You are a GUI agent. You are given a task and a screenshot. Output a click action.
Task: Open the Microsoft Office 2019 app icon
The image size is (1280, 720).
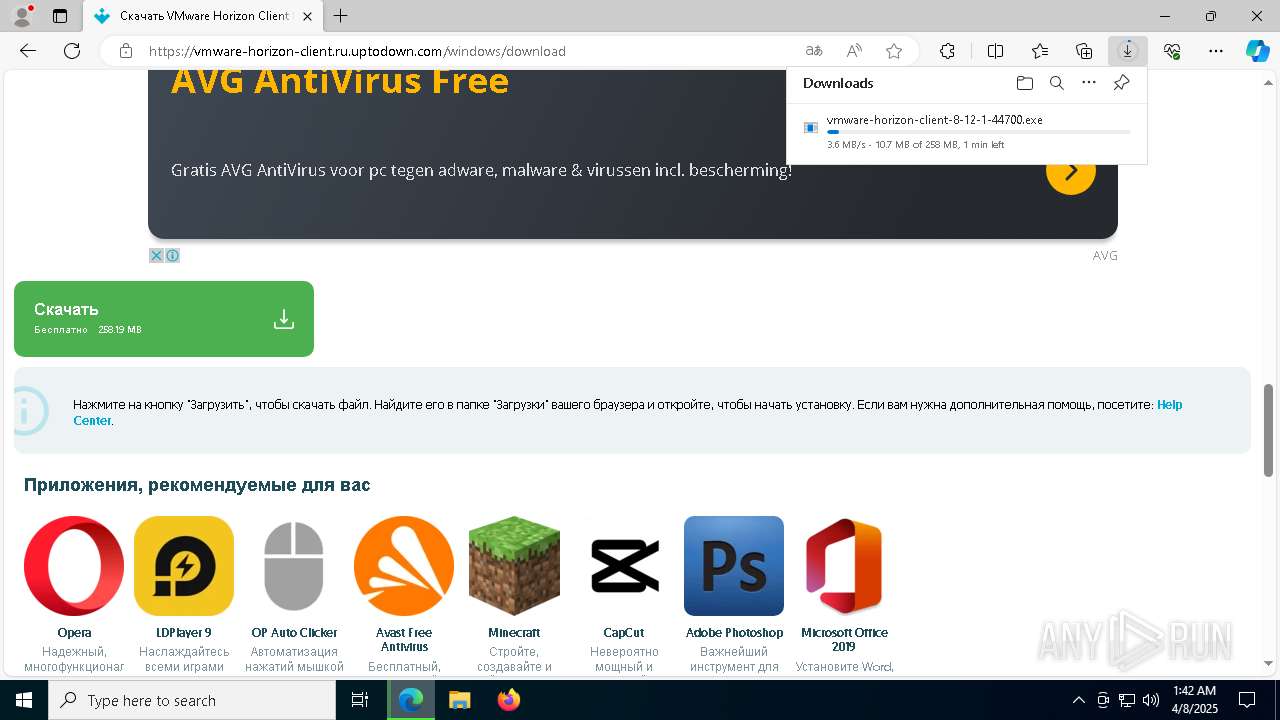(844, 566)
